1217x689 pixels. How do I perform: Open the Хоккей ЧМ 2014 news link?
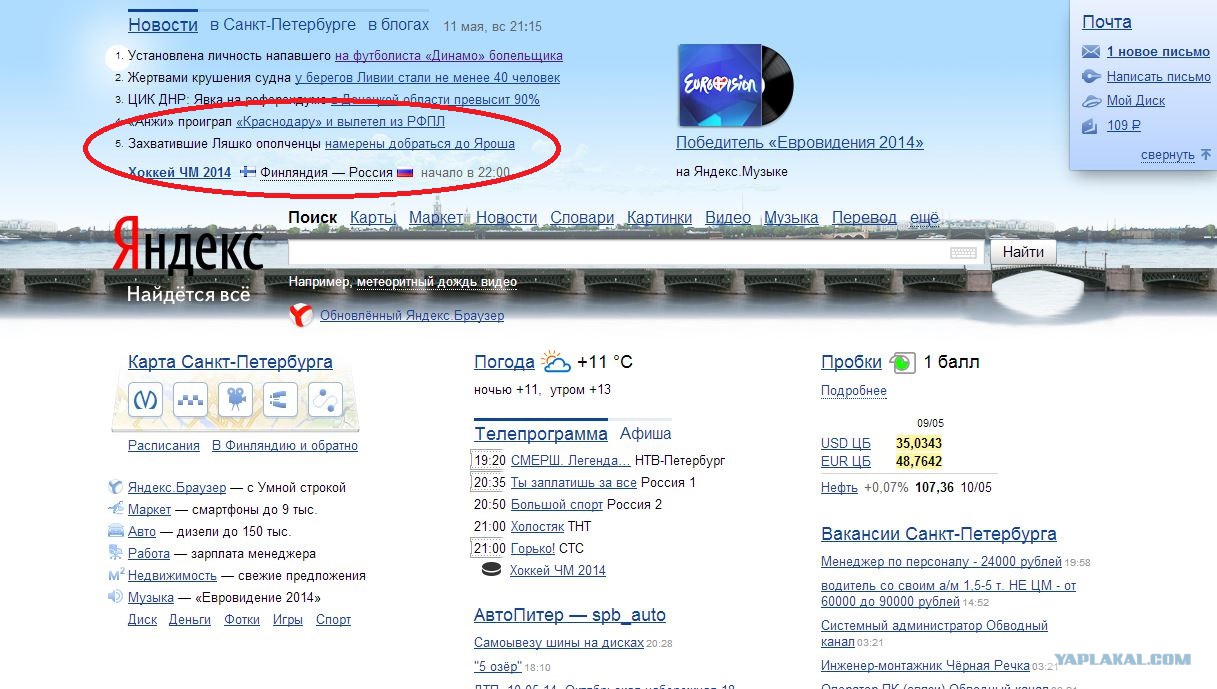coord(180,172)
